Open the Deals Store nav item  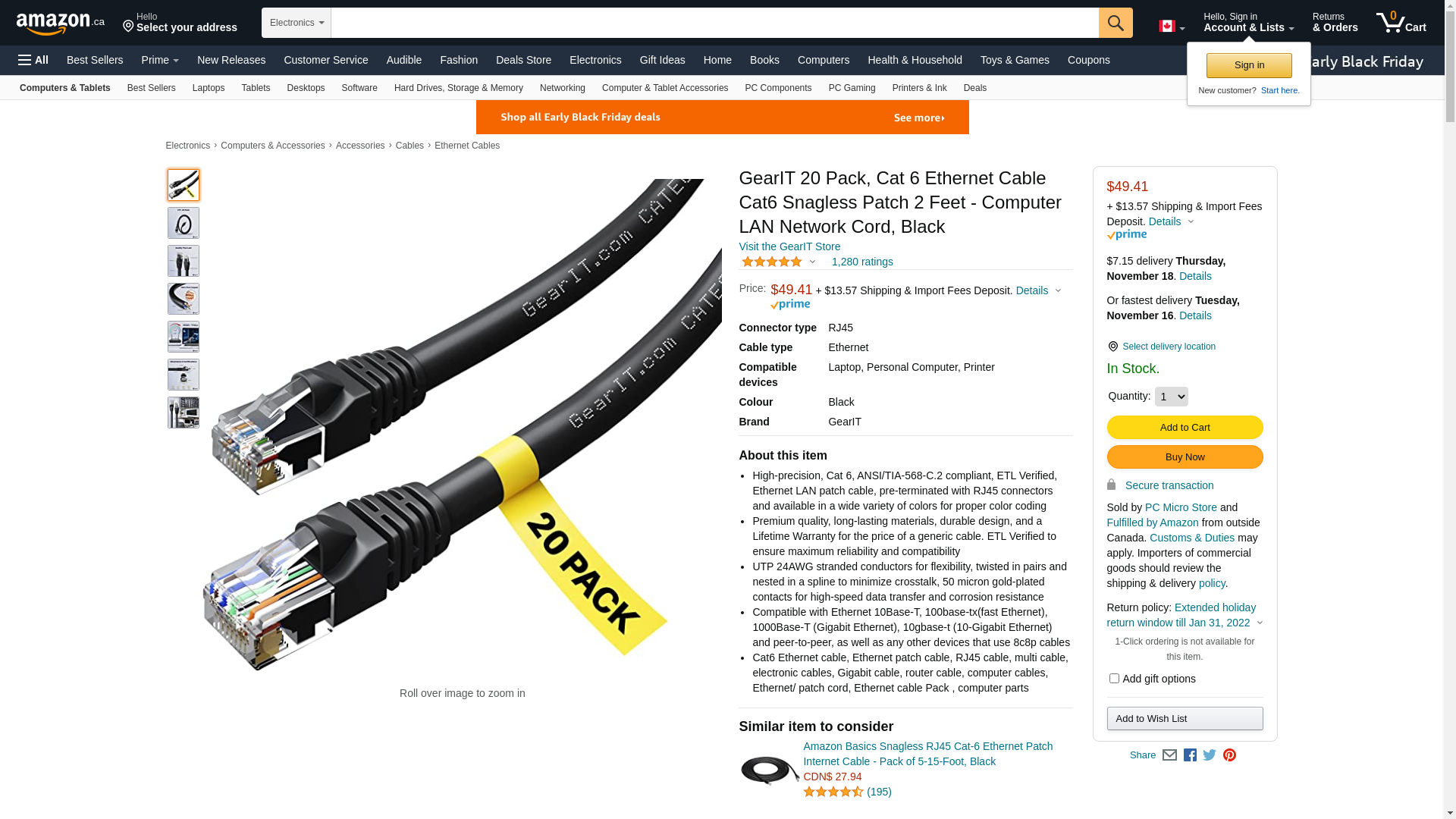pyautogui.click(x=523, y=60)
